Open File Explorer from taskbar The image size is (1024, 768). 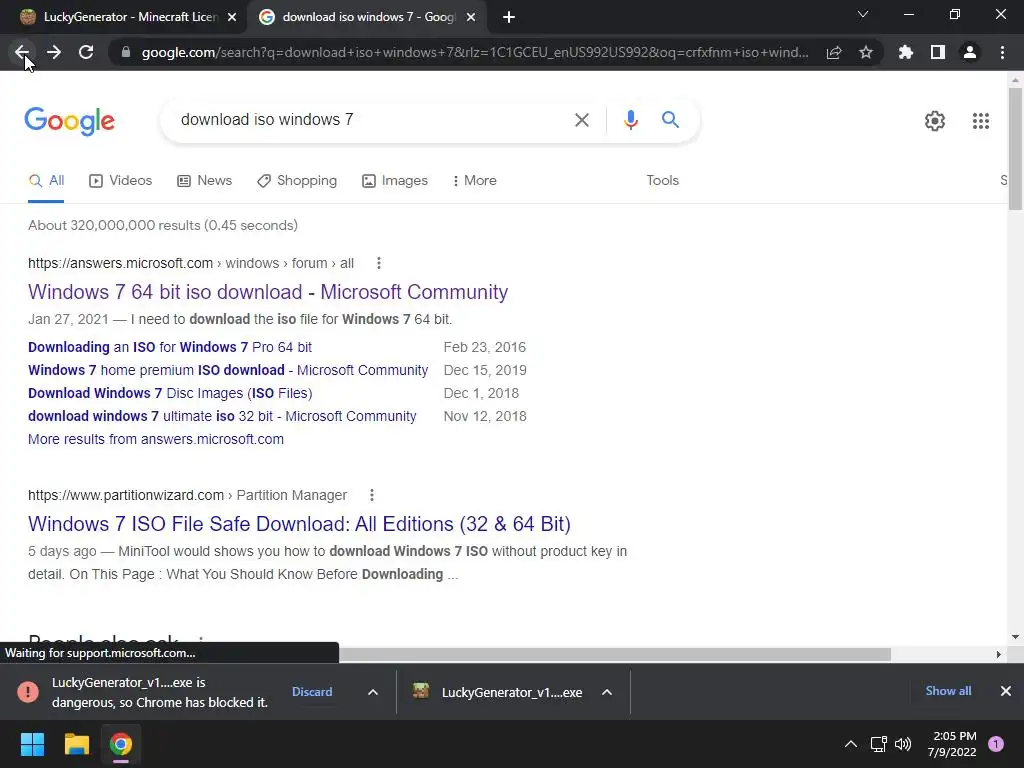tap(76, 744)
